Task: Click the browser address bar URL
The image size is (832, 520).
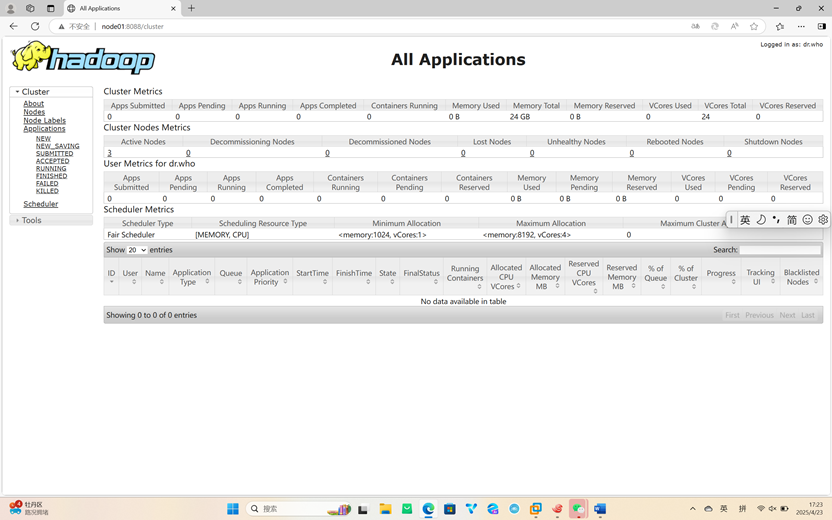Action: (133, 27)
